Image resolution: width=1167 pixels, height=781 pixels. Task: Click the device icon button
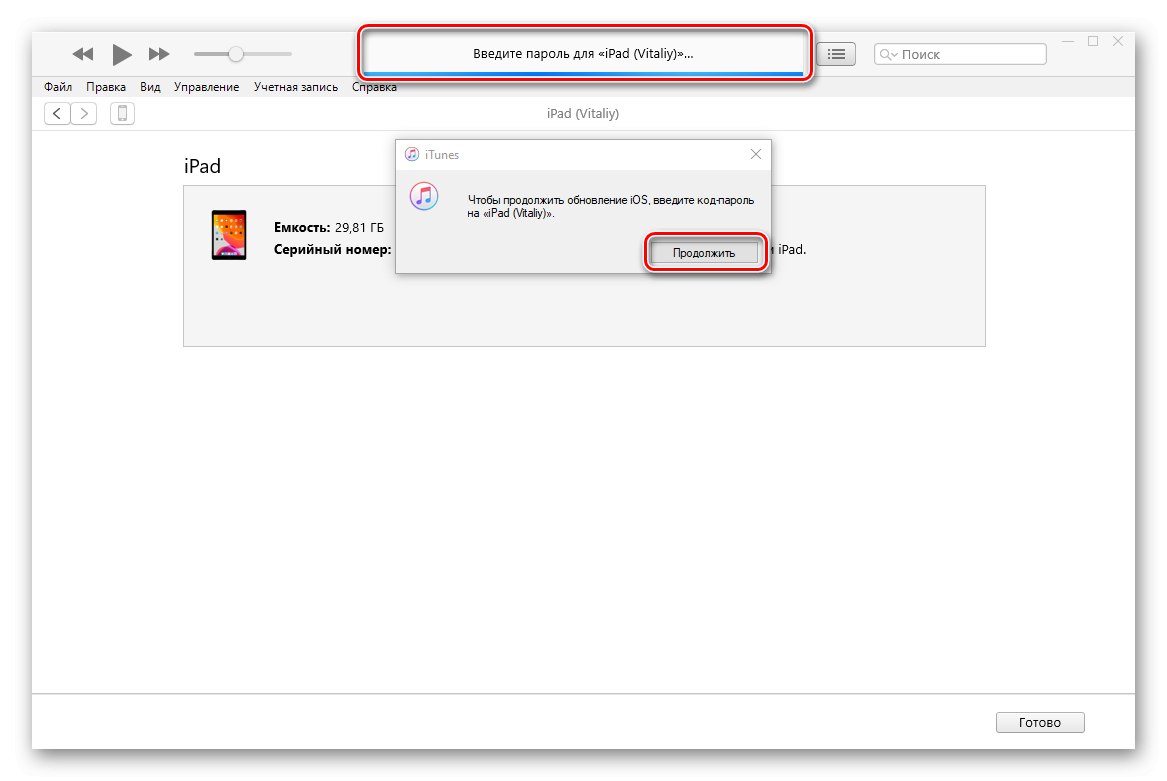(123, 113)
